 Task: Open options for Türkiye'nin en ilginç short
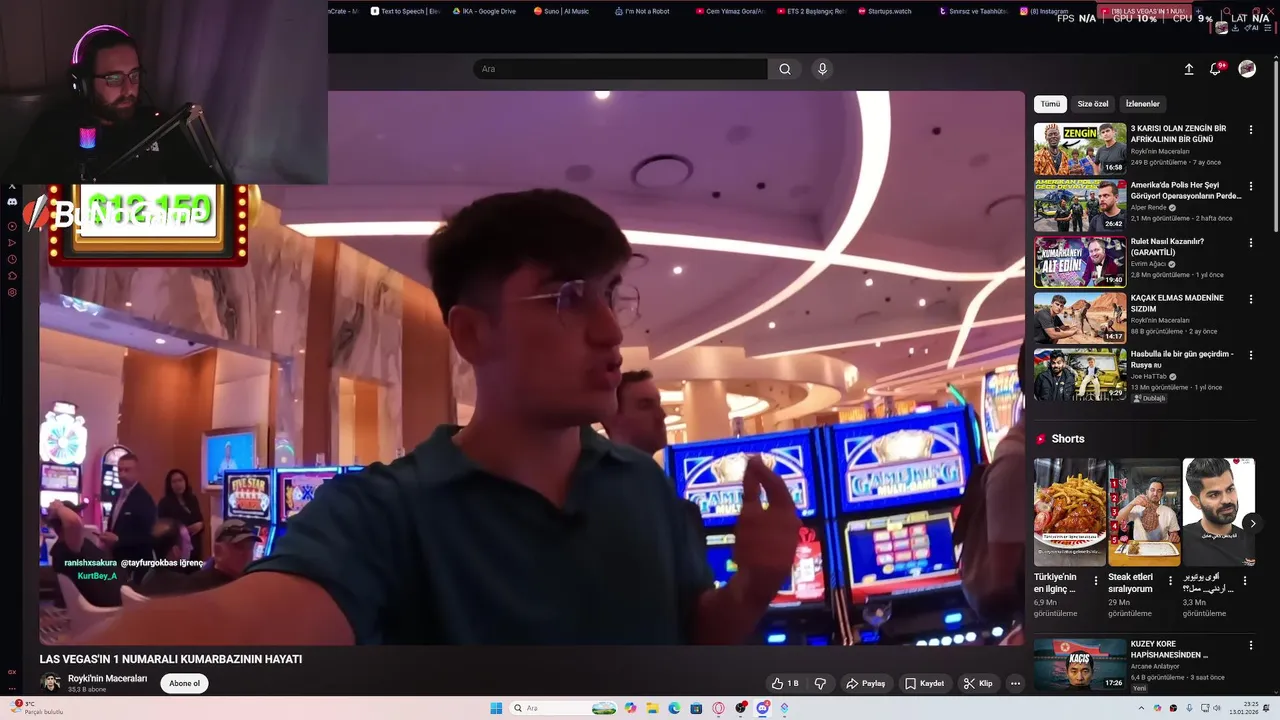tap(1096, 581)
